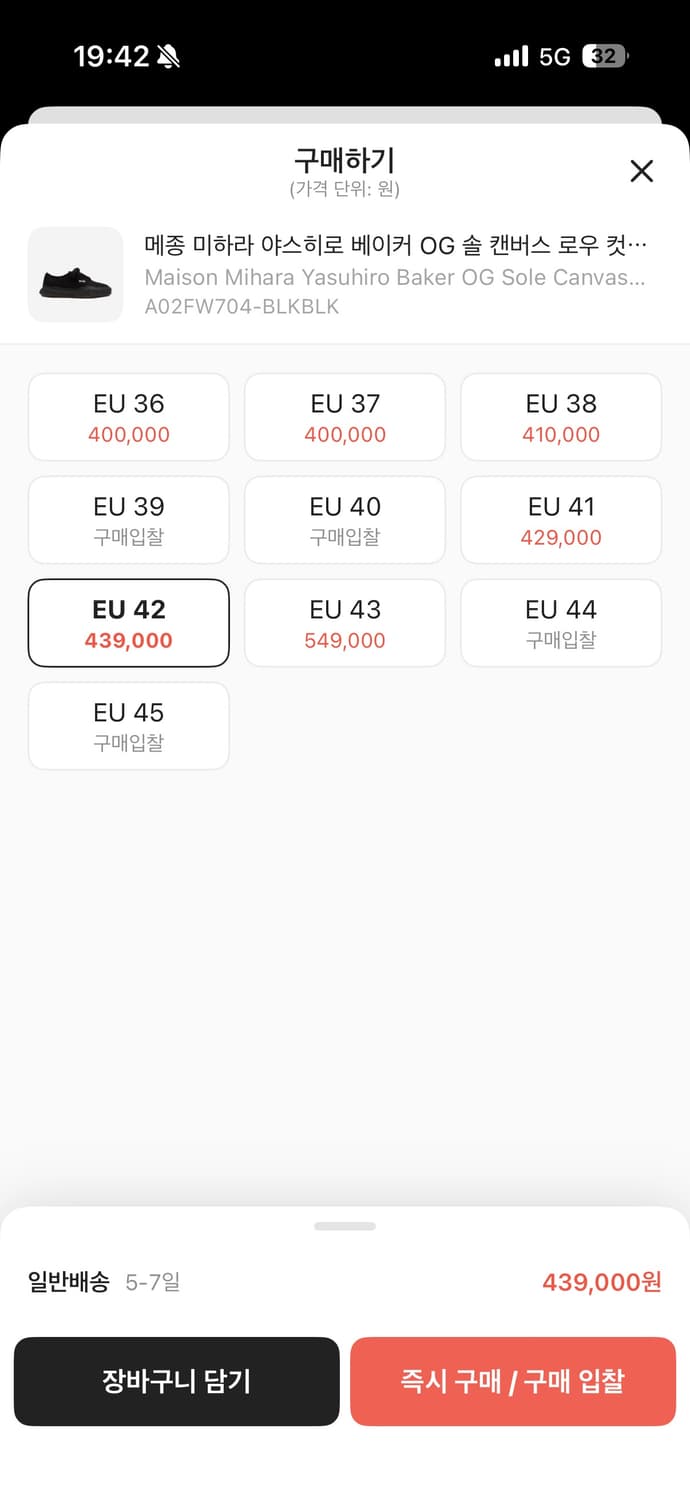
Task: Tap the 439,000원 total price
Action: click(x=601, y=1282)
